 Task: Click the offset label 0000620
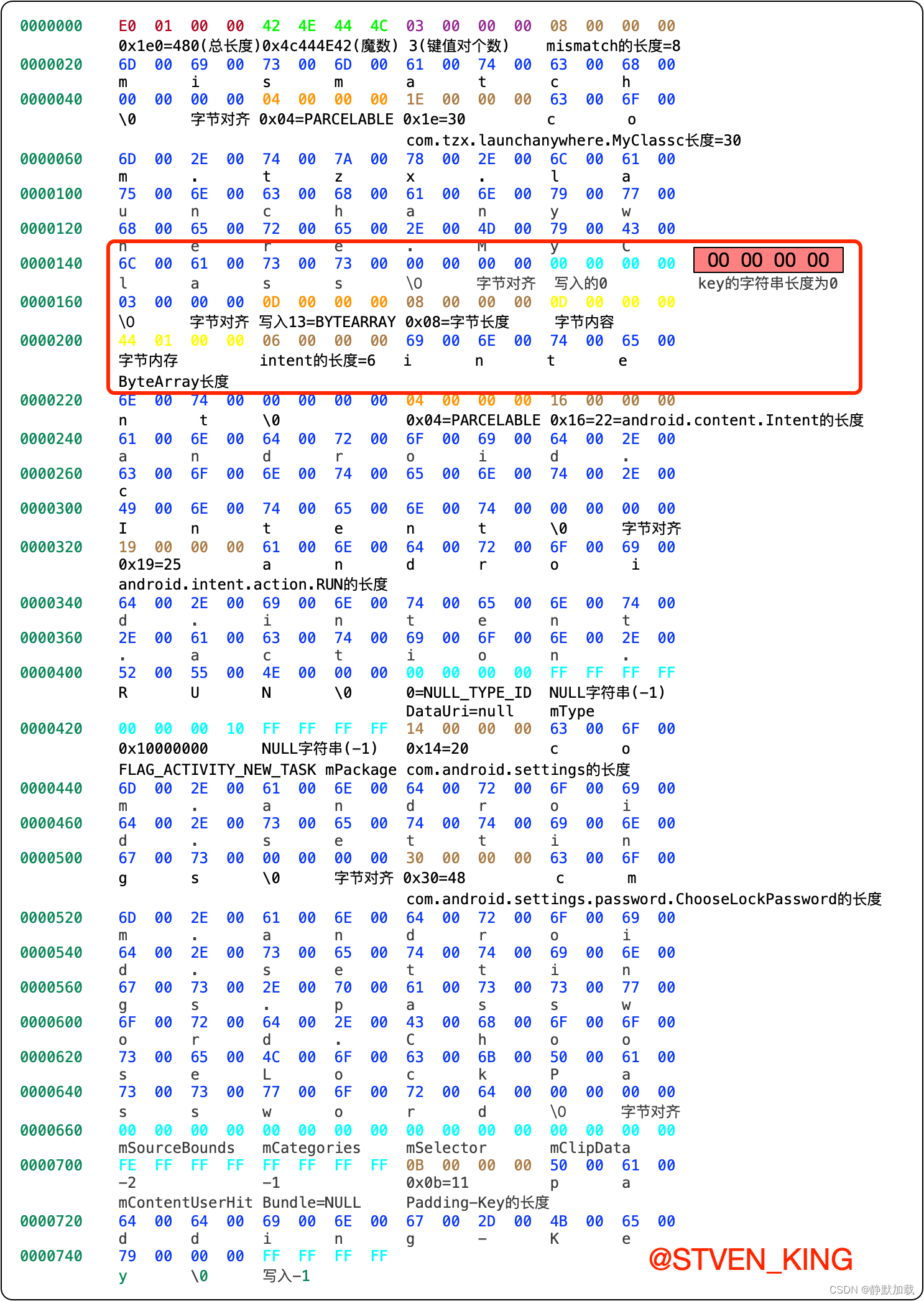click(x=51, y=1057)
